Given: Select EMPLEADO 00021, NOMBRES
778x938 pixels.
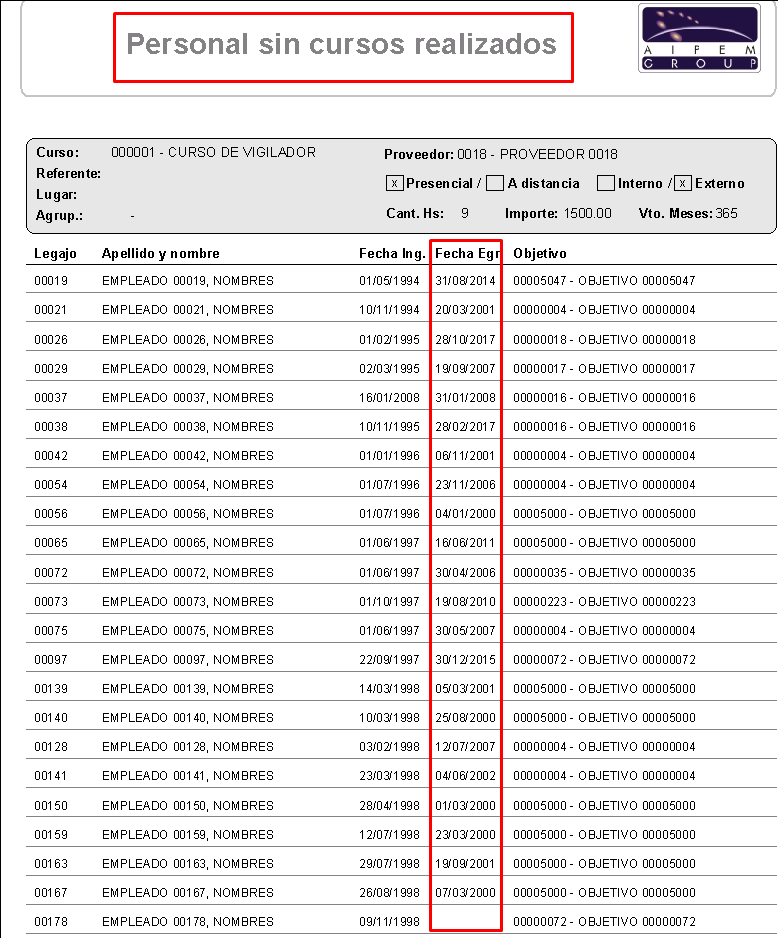Looking at the screenshot, I should (188, 310).
